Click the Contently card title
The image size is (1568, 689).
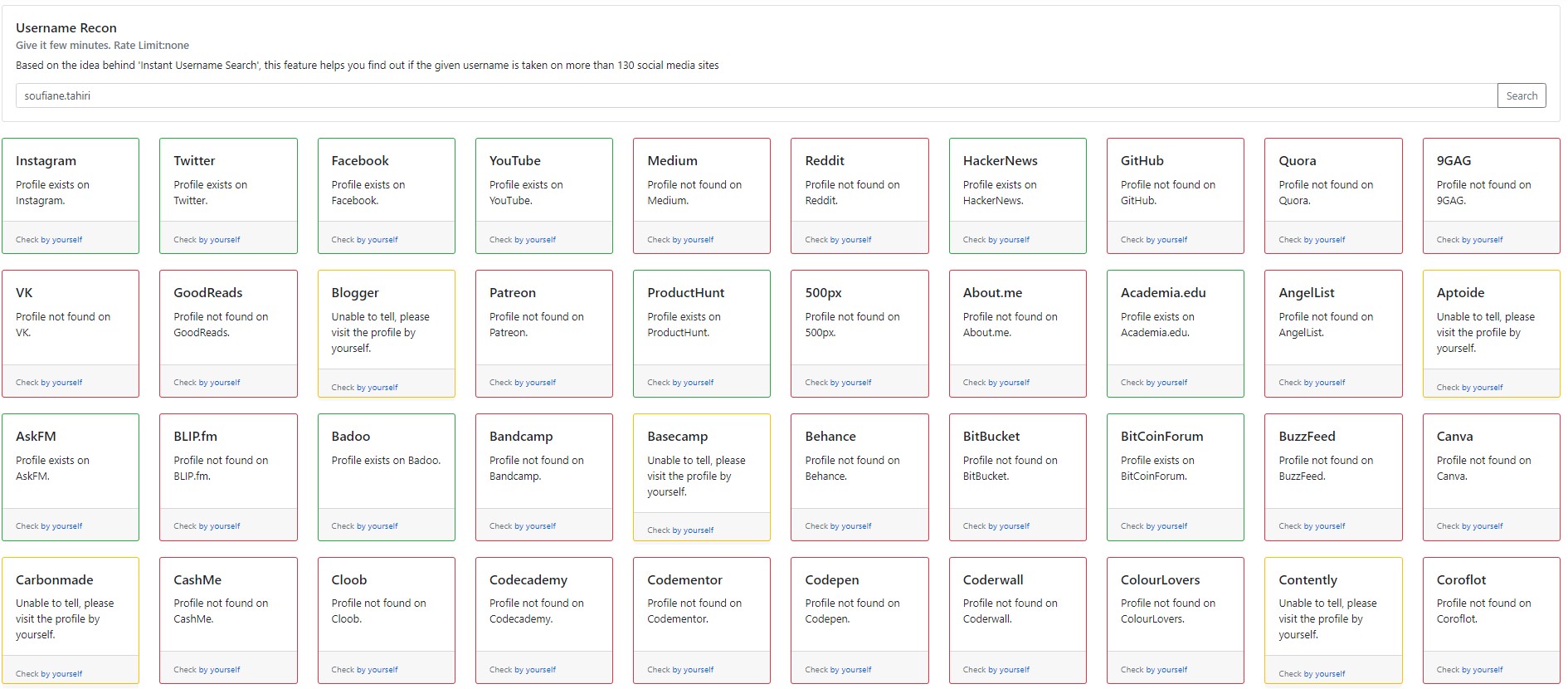point(1308,580)
